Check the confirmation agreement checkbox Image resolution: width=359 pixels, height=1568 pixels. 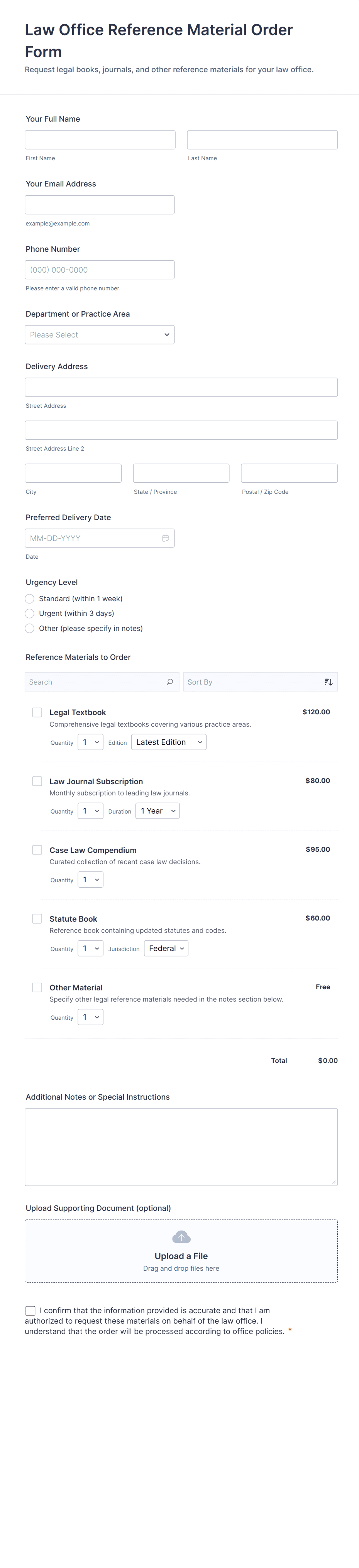(x=30, y=1310)
